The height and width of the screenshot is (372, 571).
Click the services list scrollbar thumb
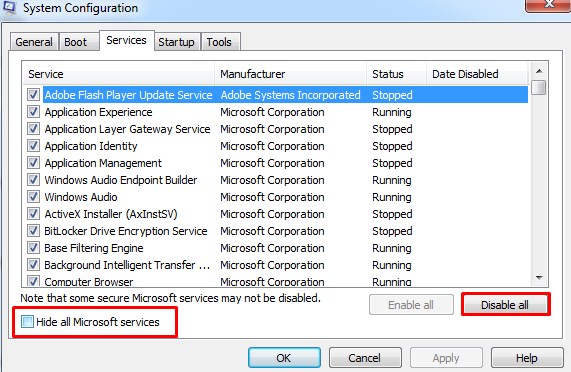click(539, 88)
